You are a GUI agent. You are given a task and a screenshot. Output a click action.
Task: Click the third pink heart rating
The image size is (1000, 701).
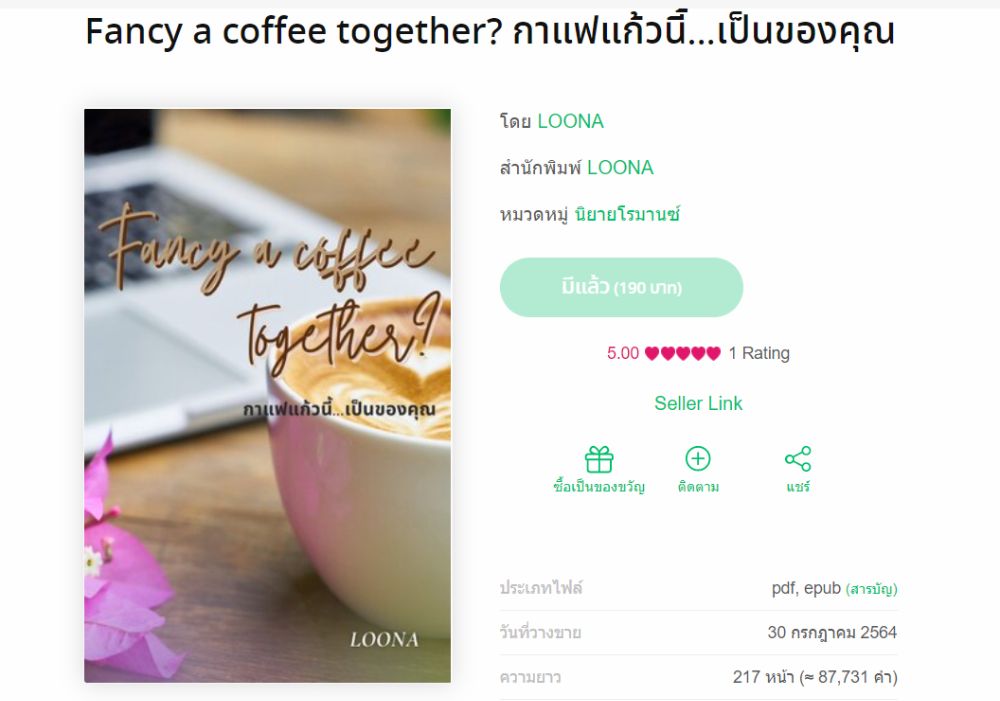pos(683,353)
